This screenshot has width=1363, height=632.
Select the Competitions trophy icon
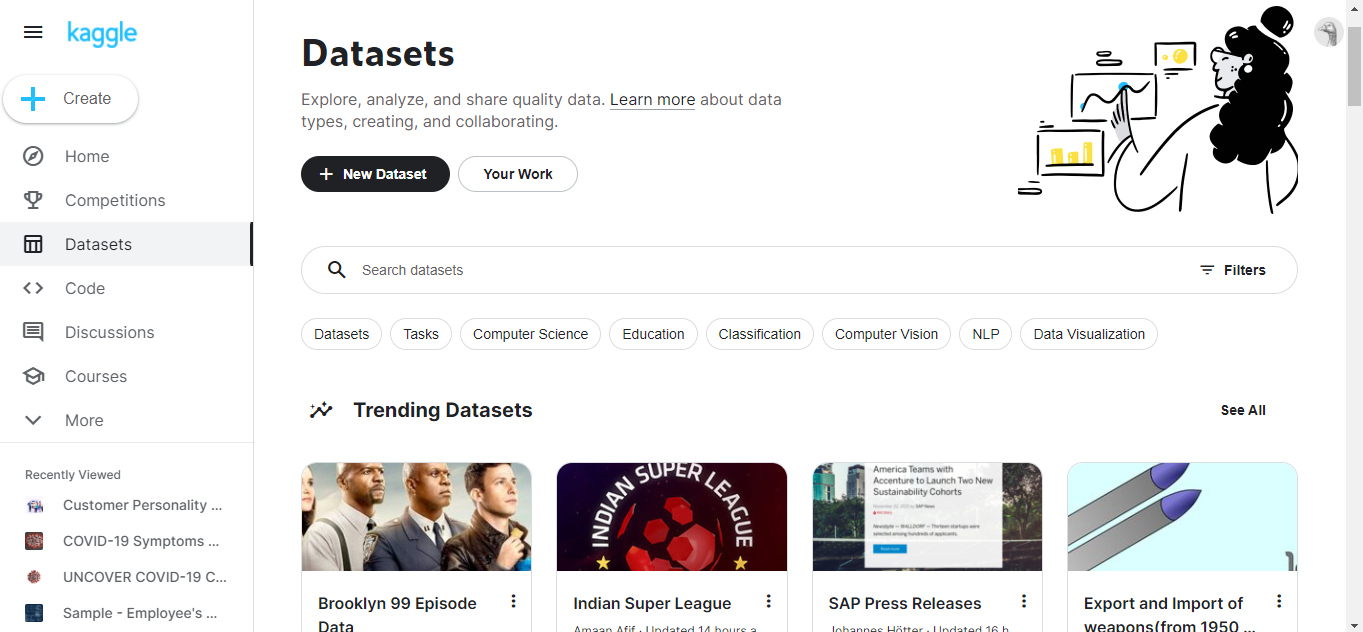click(33, 200)
